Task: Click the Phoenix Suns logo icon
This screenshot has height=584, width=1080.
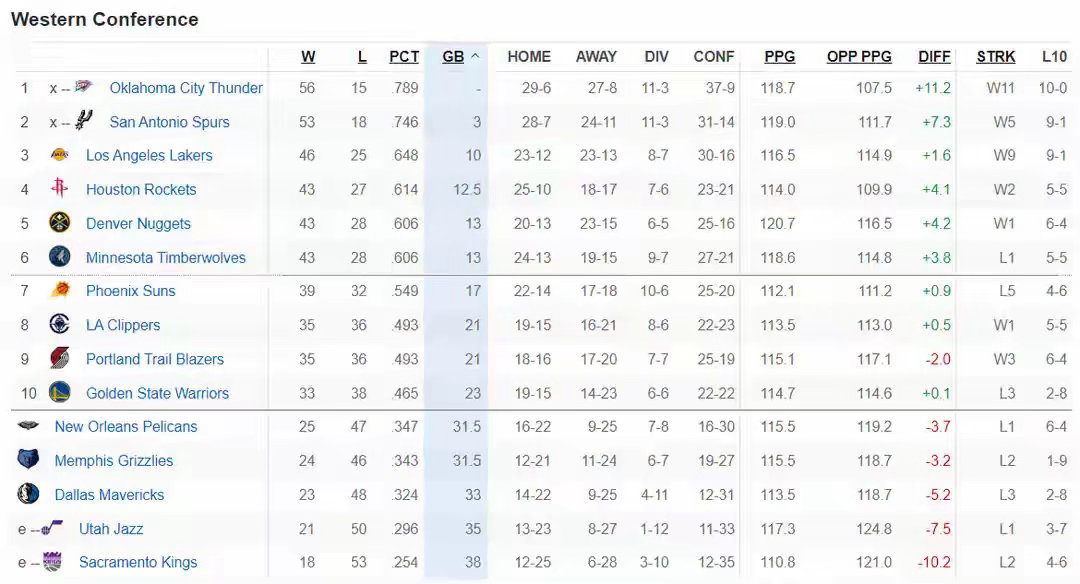Action: click(60, 291)
